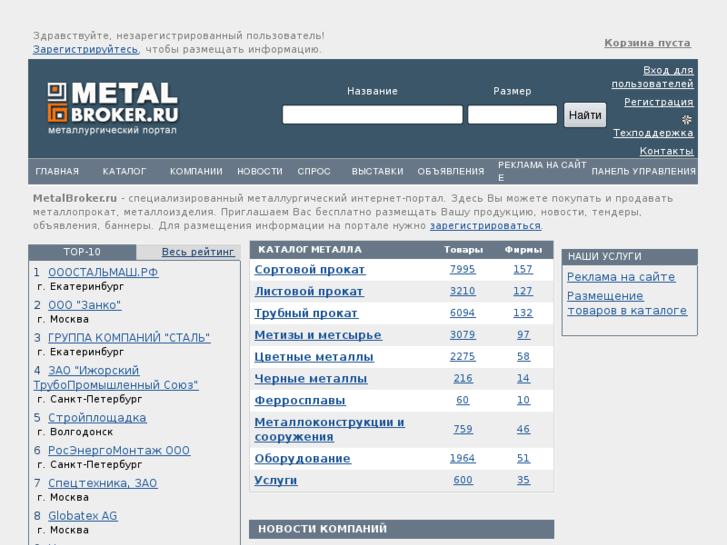Screen dimensions: 727x545
Task: Open Спецтехника, ЗАО link
Action: coord(102,483)
